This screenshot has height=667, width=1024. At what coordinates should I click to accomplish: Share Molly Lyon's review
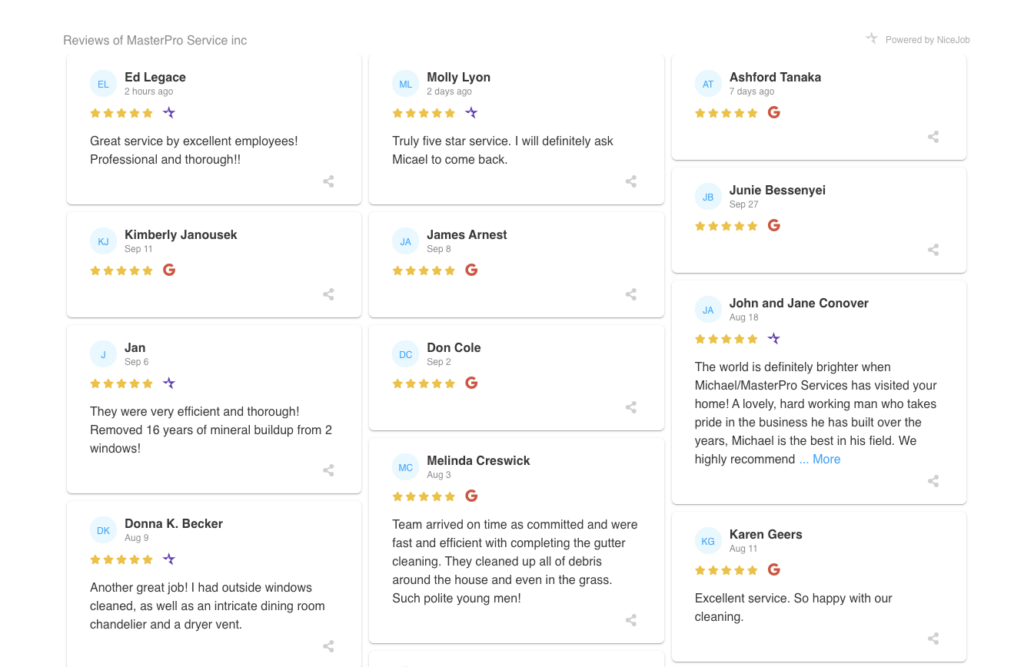pyautogui.click(x=631, y=182)
